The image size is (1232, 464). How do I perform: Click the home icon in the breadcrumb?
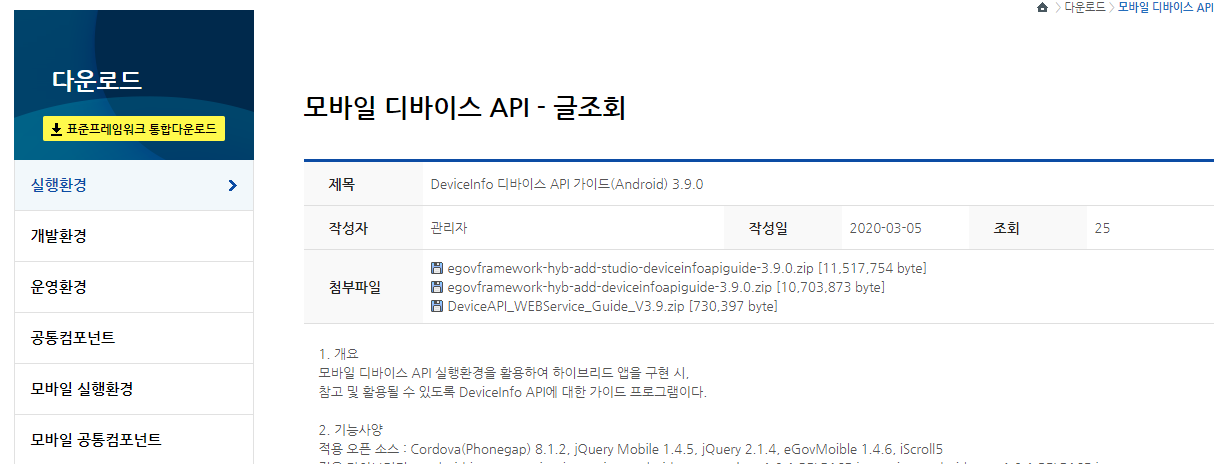[x=1043, y=8]
